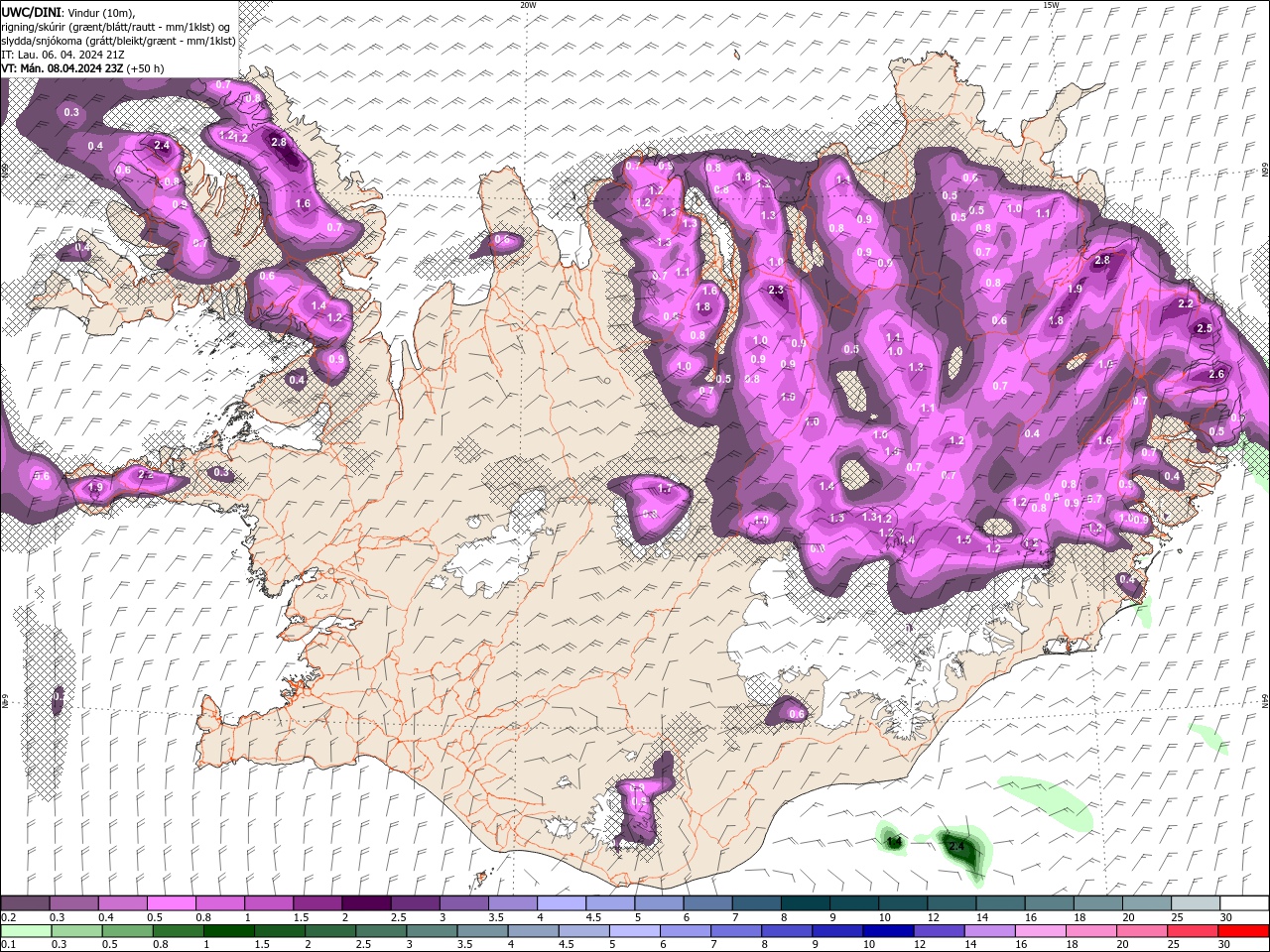Select the '0.6' value south of the glacier
This screenshot has width=1270, height=952.
796,714
